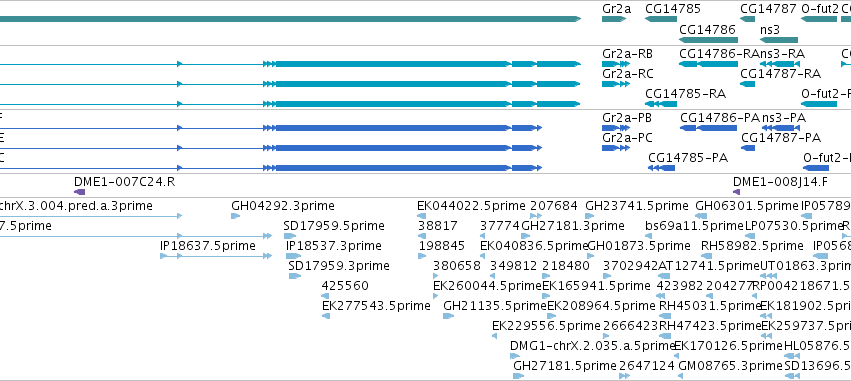The width and height of the screenshot is (851, 381).
Task: Click the CG14785 gene arrow glyph
Action: pyautogui.click(x=661, y=19)
